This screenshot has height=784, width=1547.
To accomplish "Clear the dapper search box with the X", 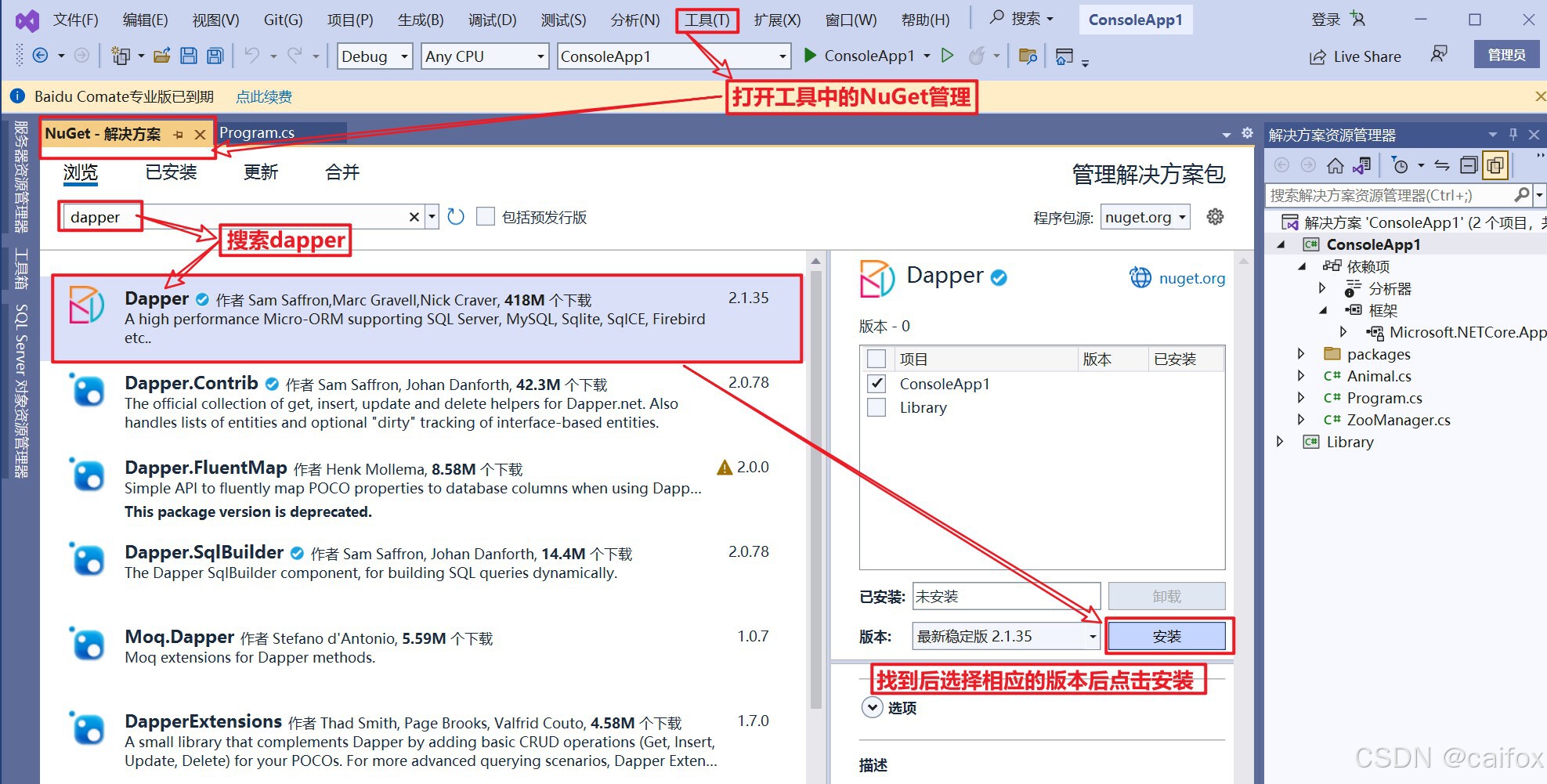I will 414,216.
